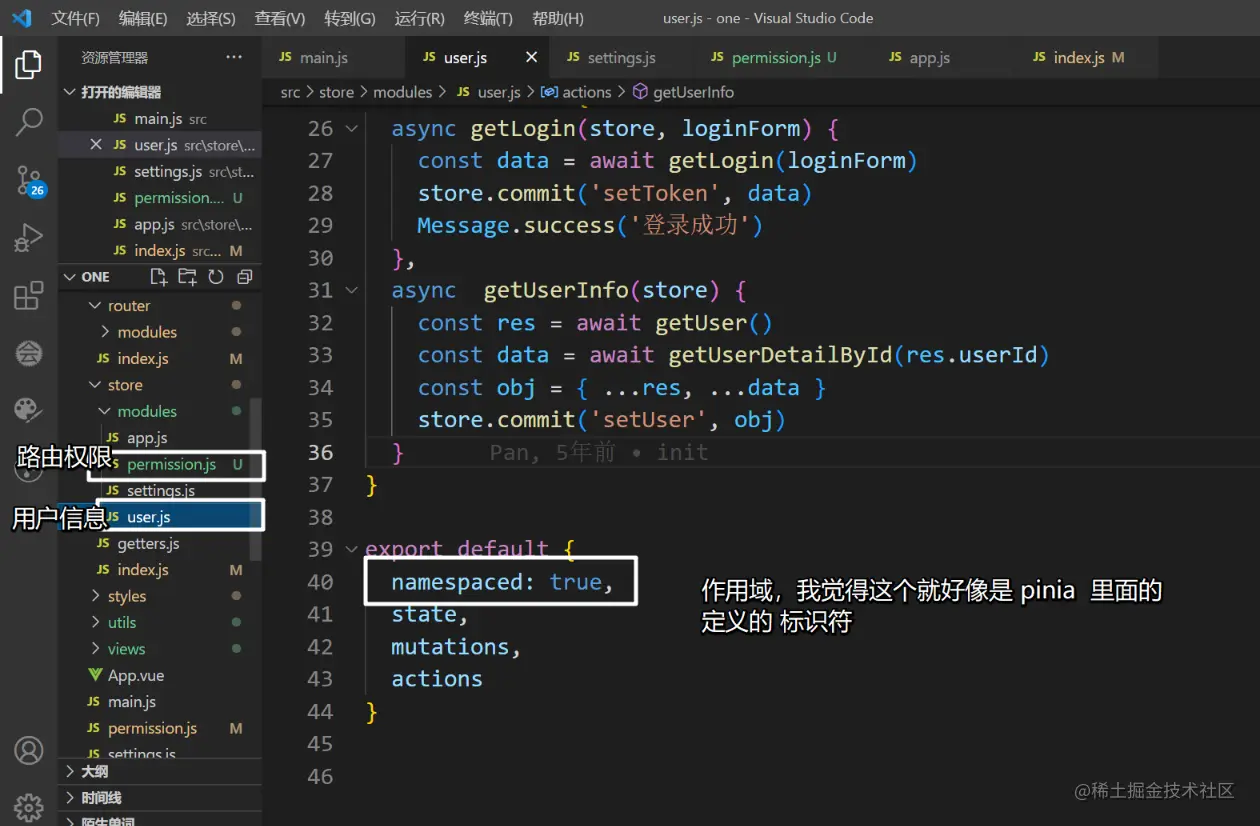Open the 文件(F) menu

76,18
